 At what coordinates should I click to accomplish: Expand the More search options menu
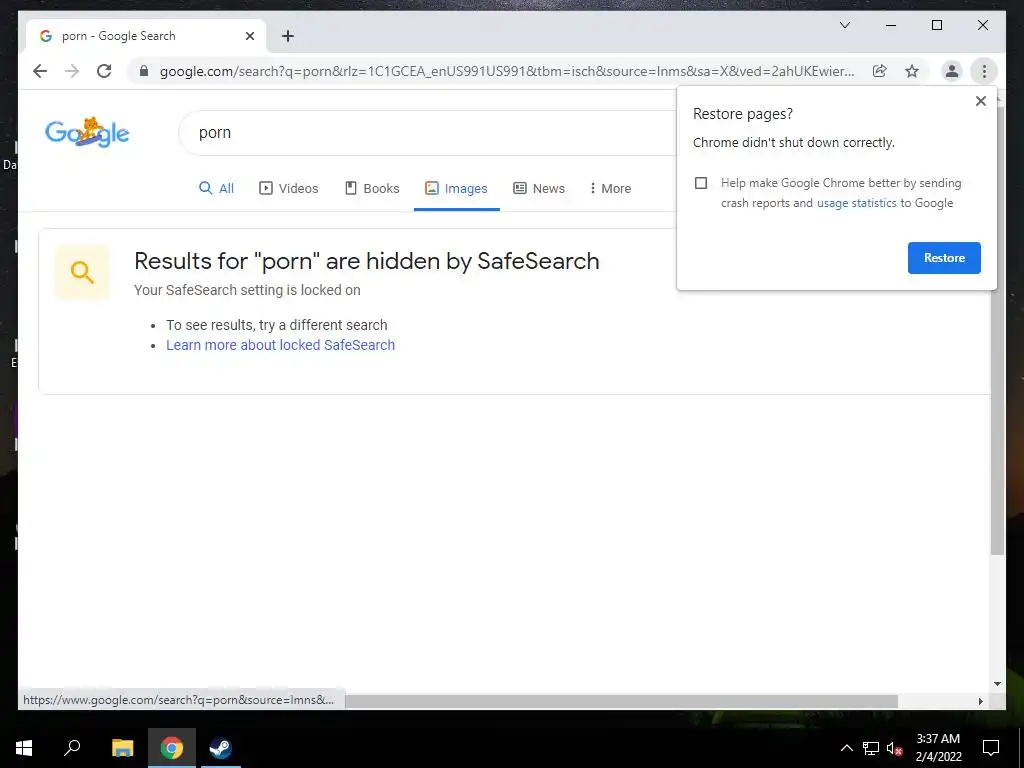[610, 188]
